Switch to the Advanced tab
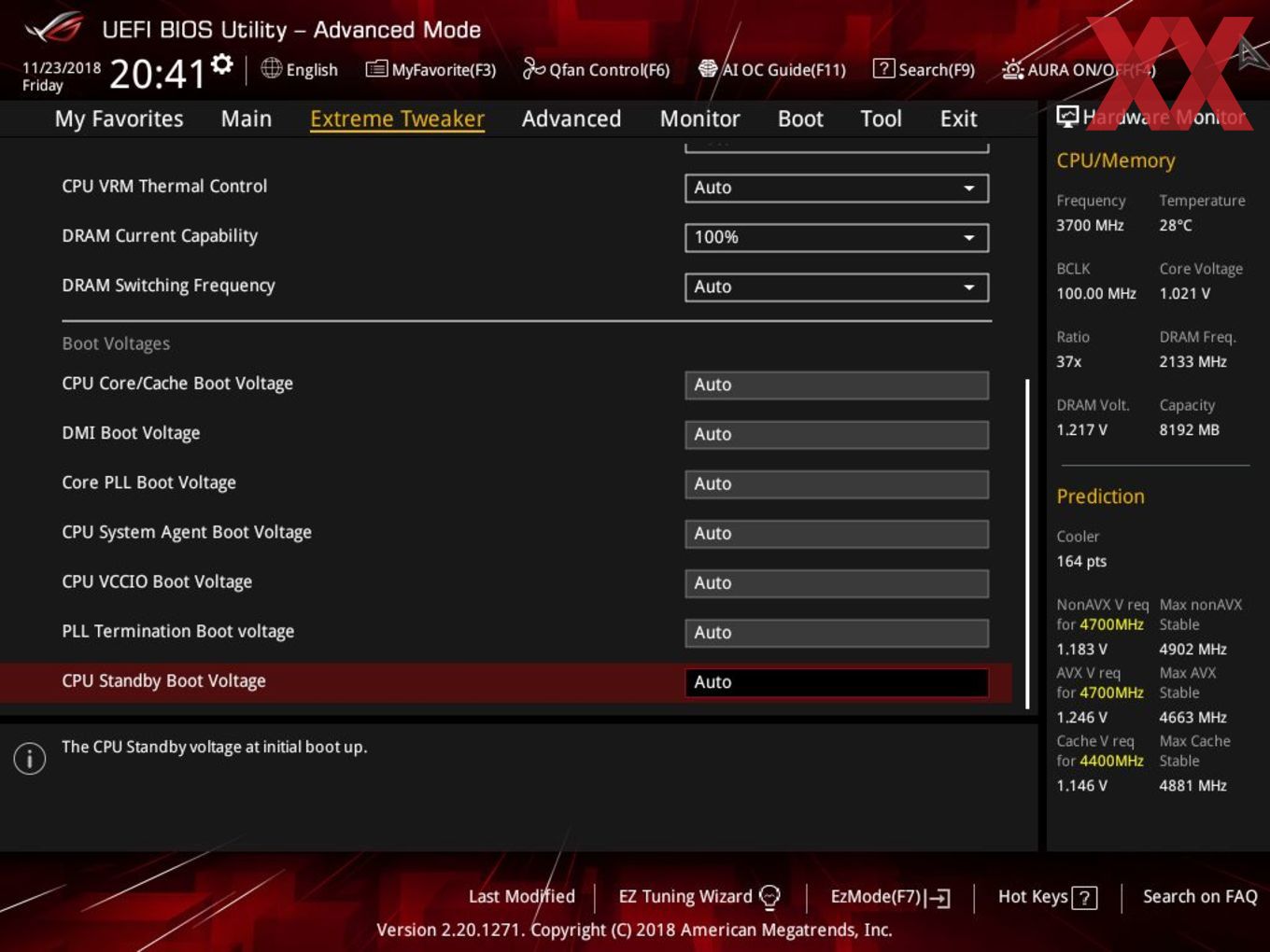Screen dimensions: 1270x952 (571, 119)
